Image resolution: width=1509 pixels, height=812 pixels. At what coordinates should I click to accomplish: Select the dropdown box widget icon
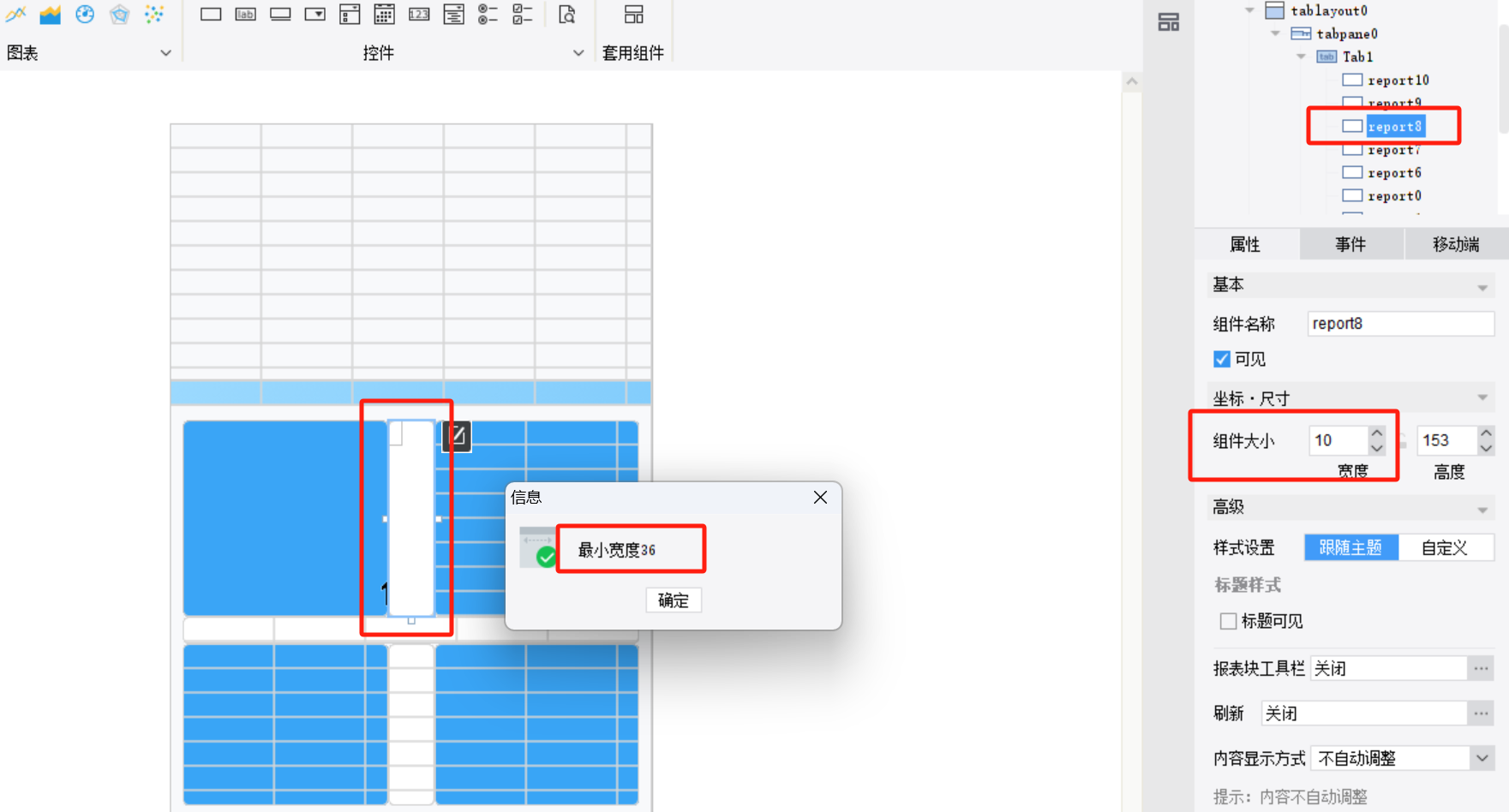315,14
